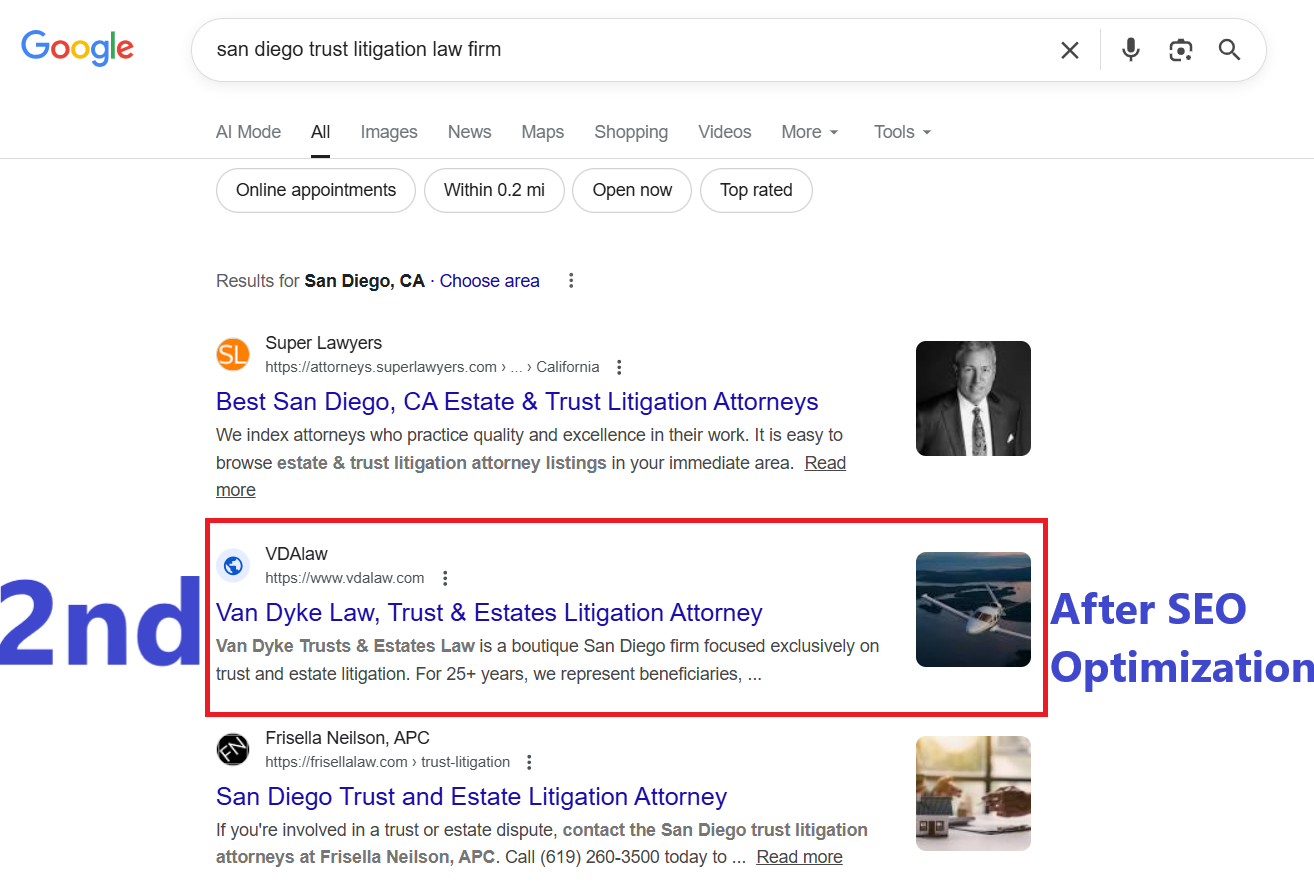Open Frisella Neilson result options dots
Screen dimensions: 1314x888
pos(529,762)
